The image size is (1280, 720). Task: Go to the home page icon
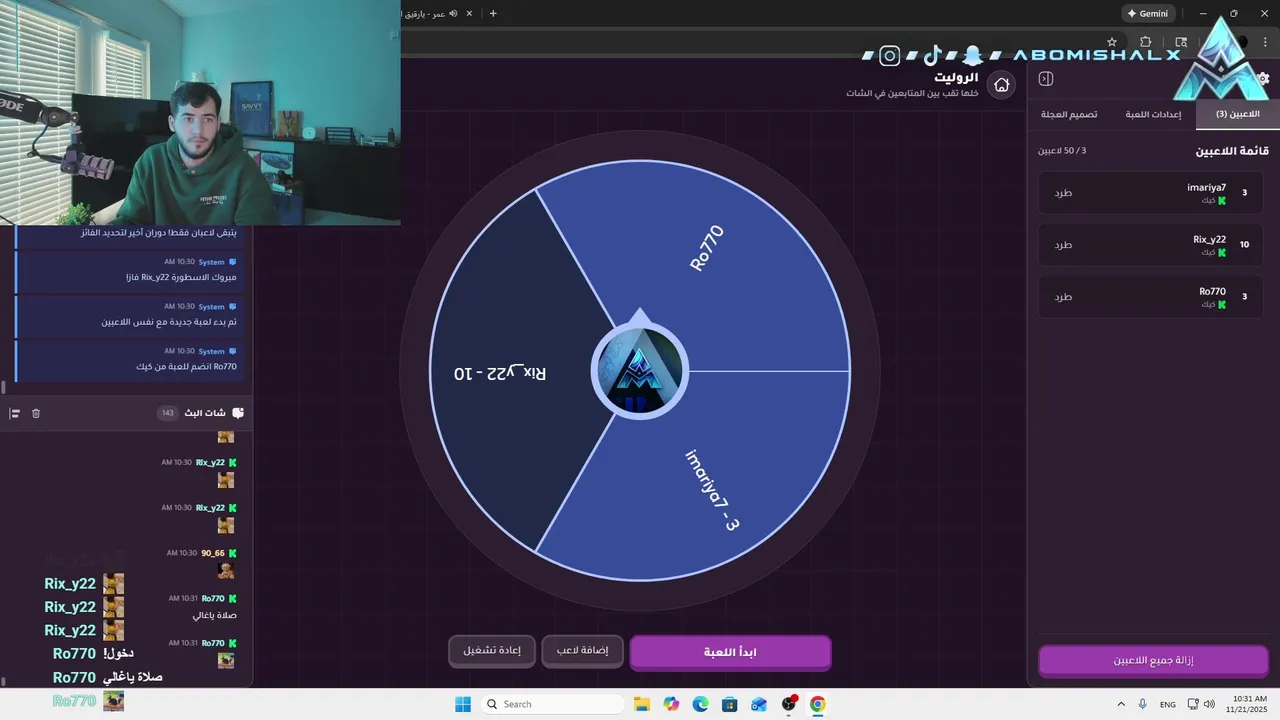(x=1001, y=85)
